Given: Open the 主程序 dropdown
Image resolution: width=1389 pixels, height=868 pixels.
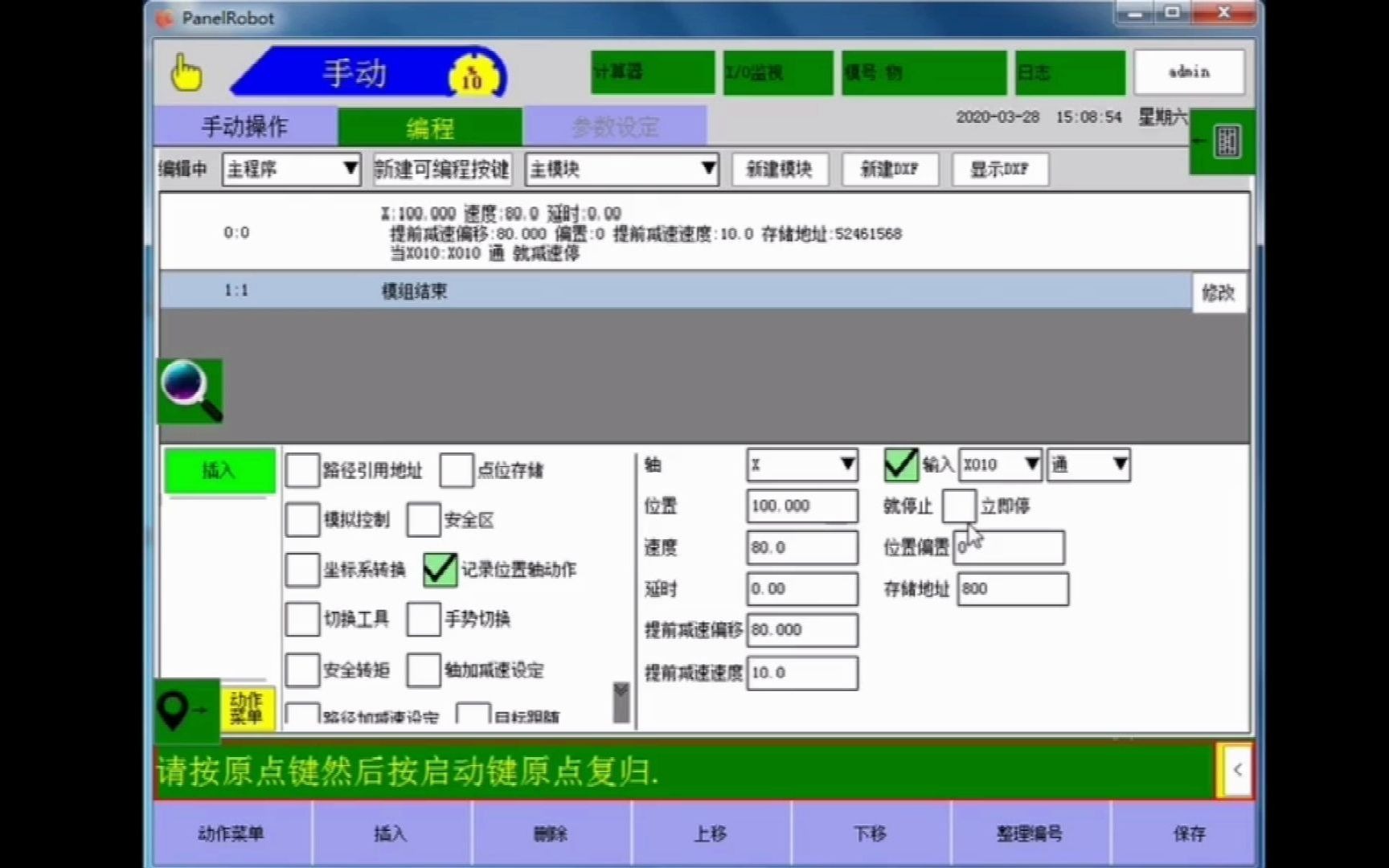Looking at the screenshot, I should 291,169.
